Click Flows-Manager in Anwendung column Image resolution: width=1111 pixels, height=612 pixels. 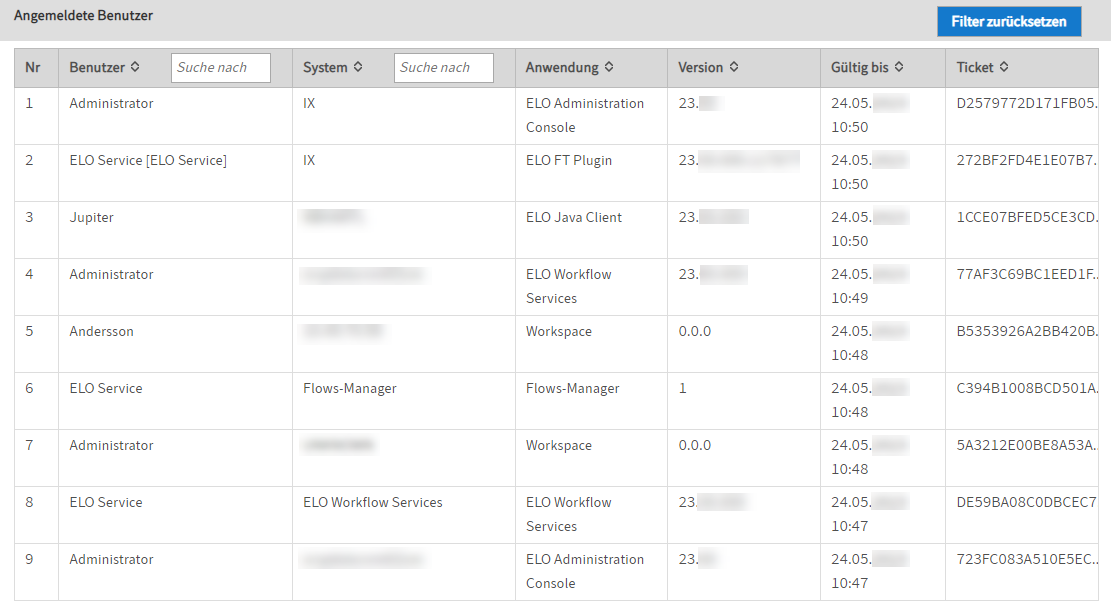click(573, 388)
